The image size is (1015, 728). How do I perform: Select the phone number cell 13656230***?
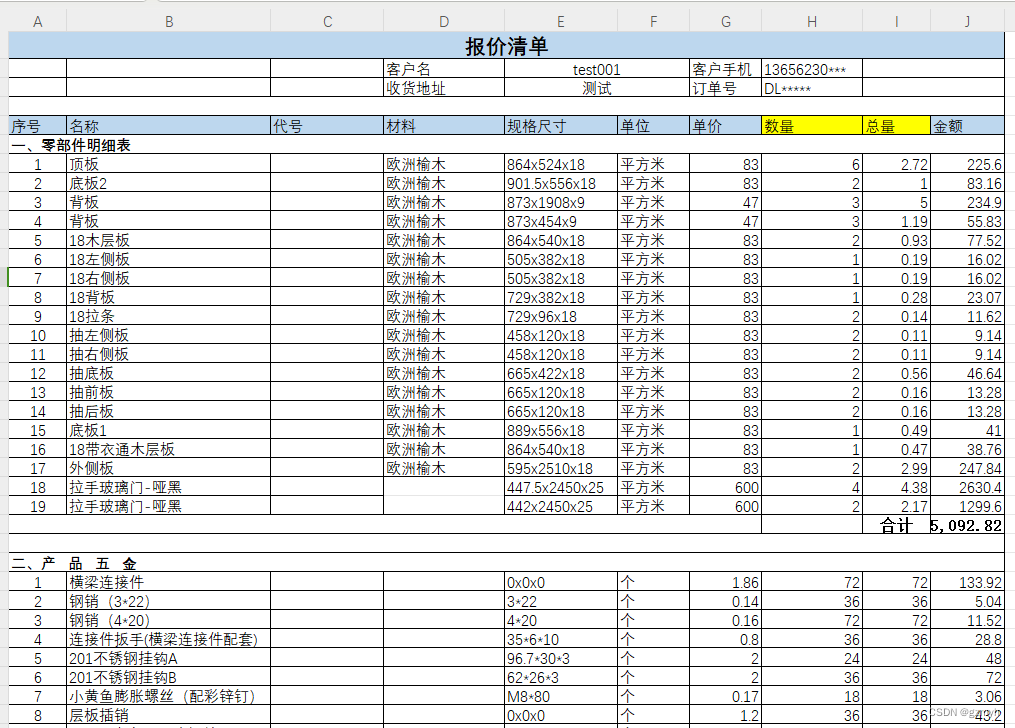pyautogui.click(x=812, y=69)
